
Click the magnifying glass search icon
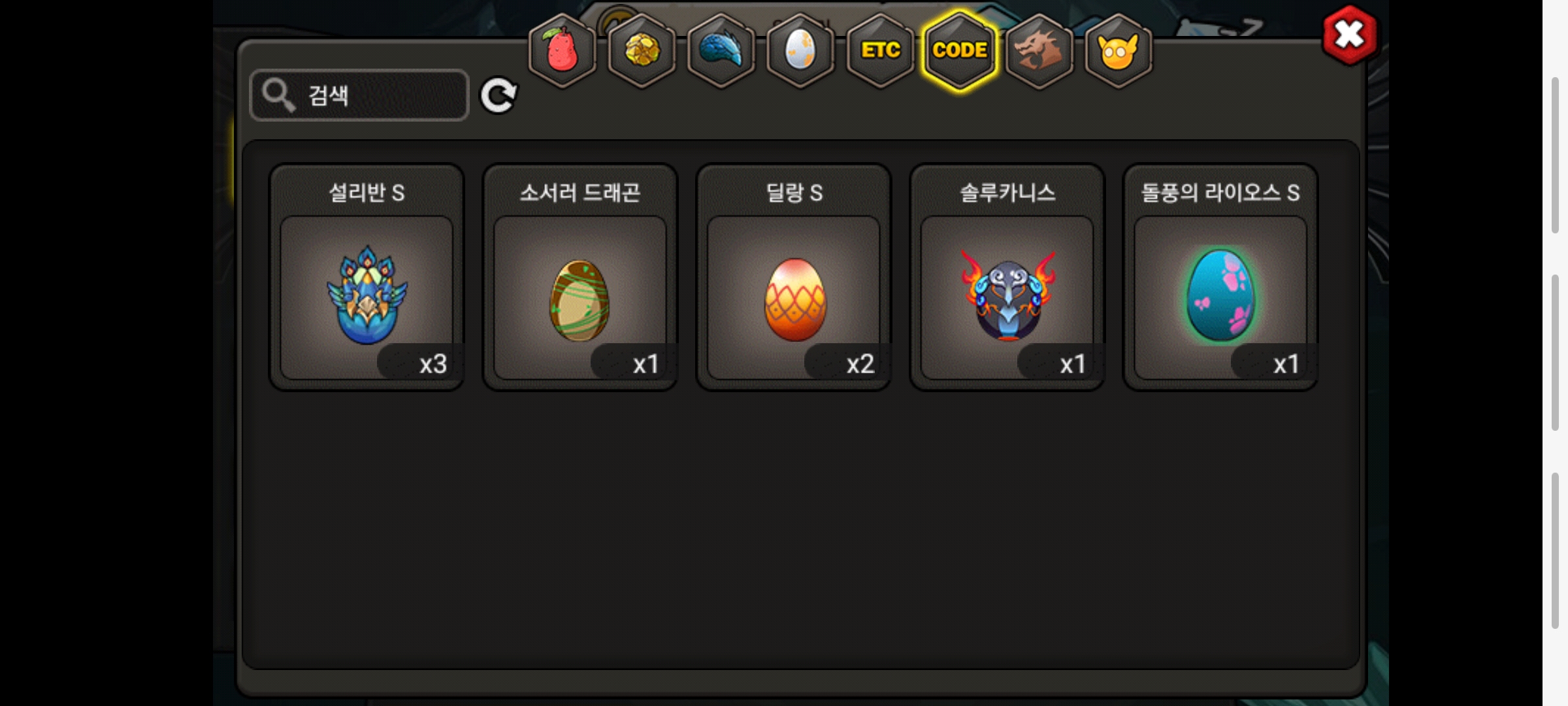[278, 95]
